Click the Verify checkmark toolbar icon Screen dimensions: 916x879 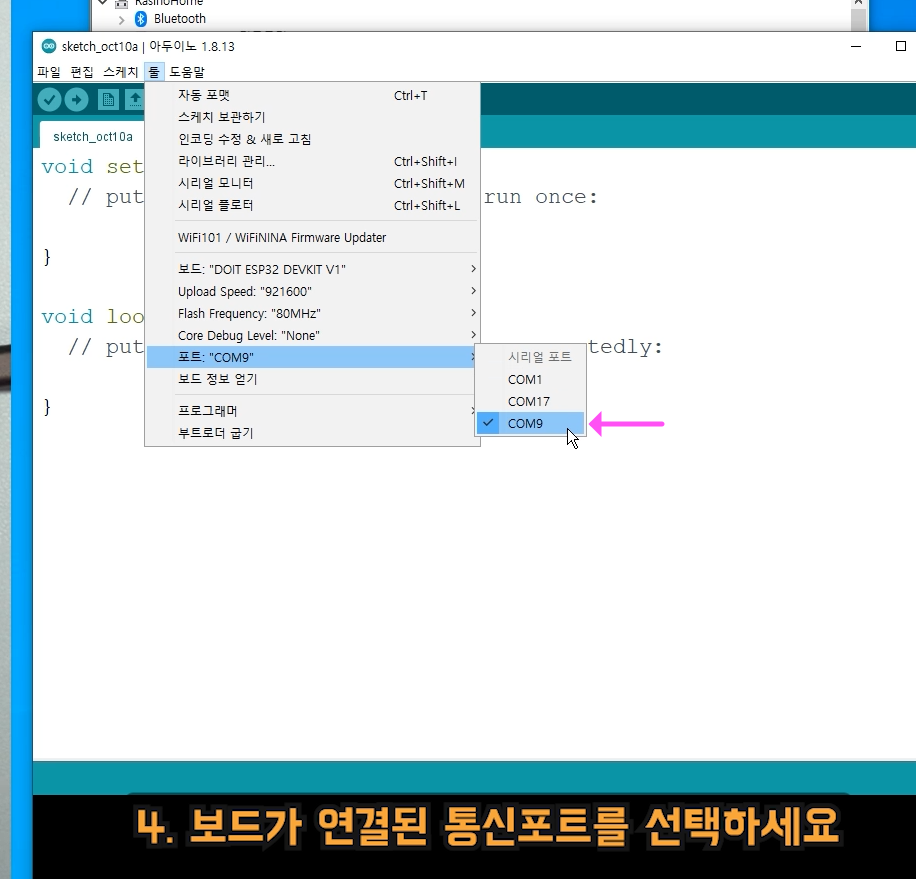50,100
